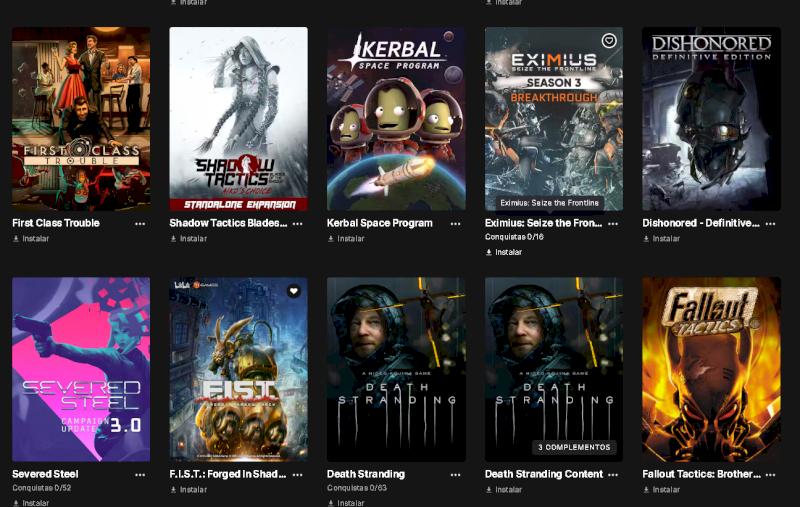Select the Death Stranding title text
The width and height of the screenshot is (800, 507).
[x=366, y=474]
